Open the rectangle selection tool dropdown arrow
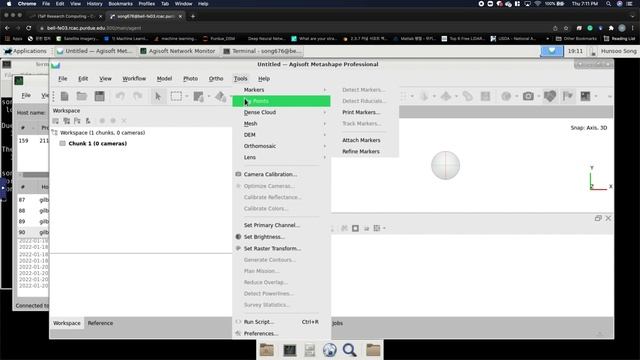 click(187, 97)
